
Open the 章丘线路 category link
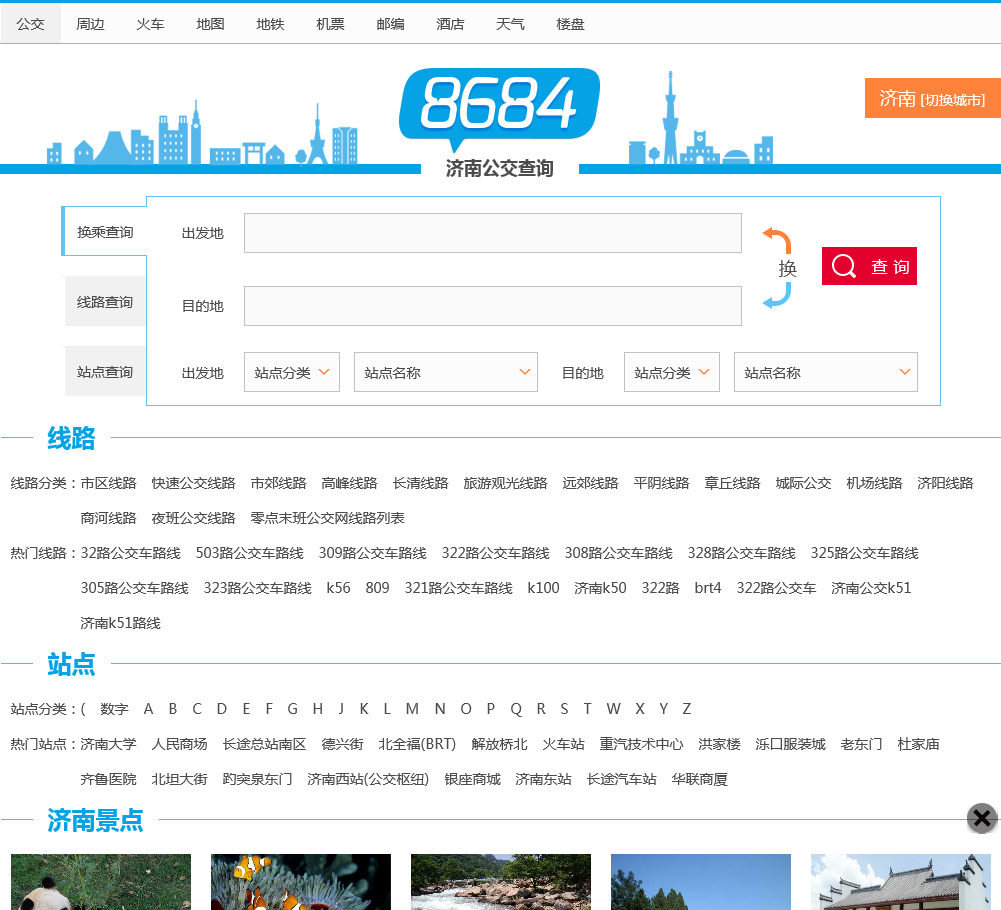click(732, 483)
